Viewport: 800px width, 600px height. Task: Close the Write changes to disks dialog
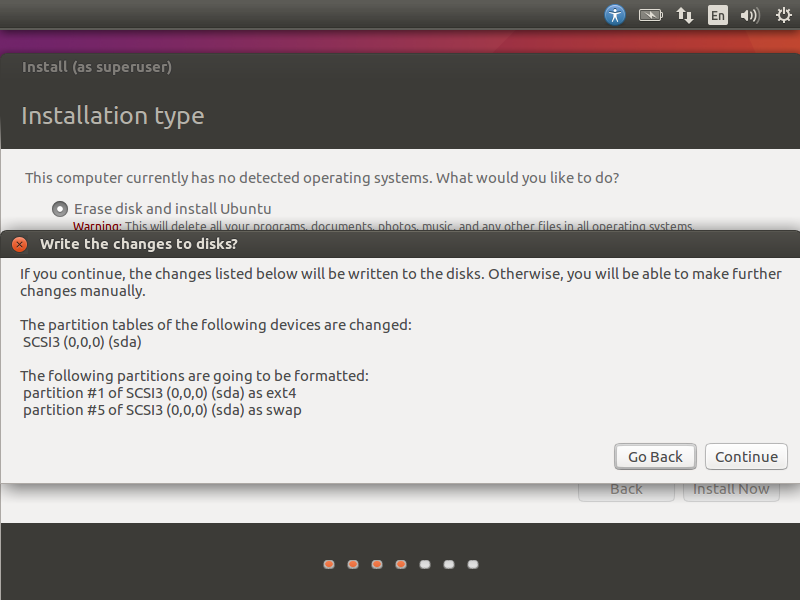pos(19,244)
